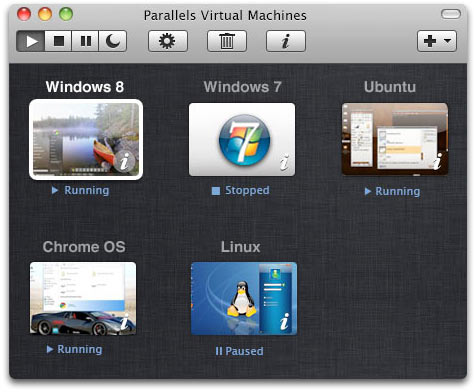The image size is (474, 392).
Task: Minimize the window with the yellow button
Action: pyautogui.click(x=45, y=14)
